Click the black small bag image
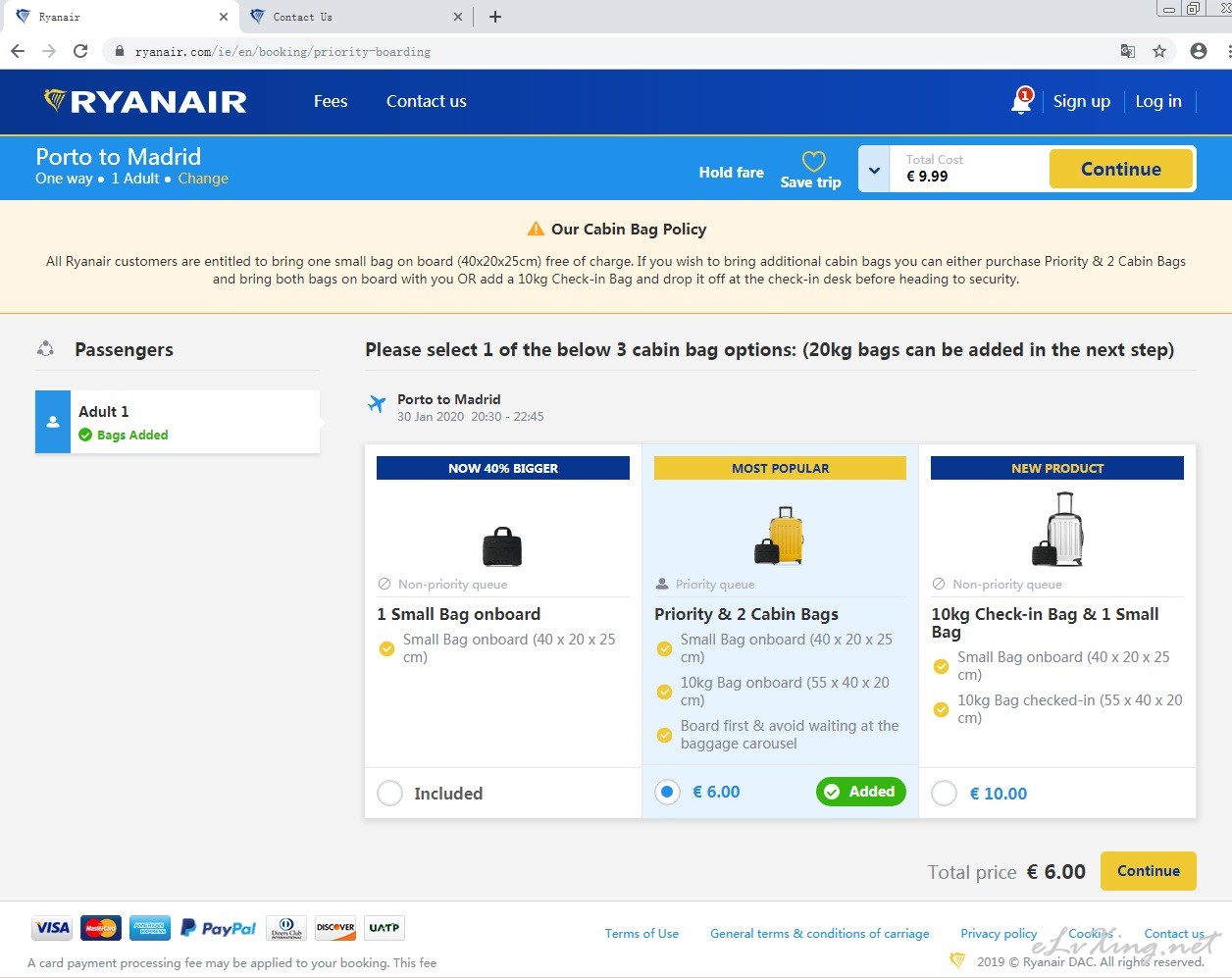The height and width of the screenshot is (978, 1232). point(502,546)
